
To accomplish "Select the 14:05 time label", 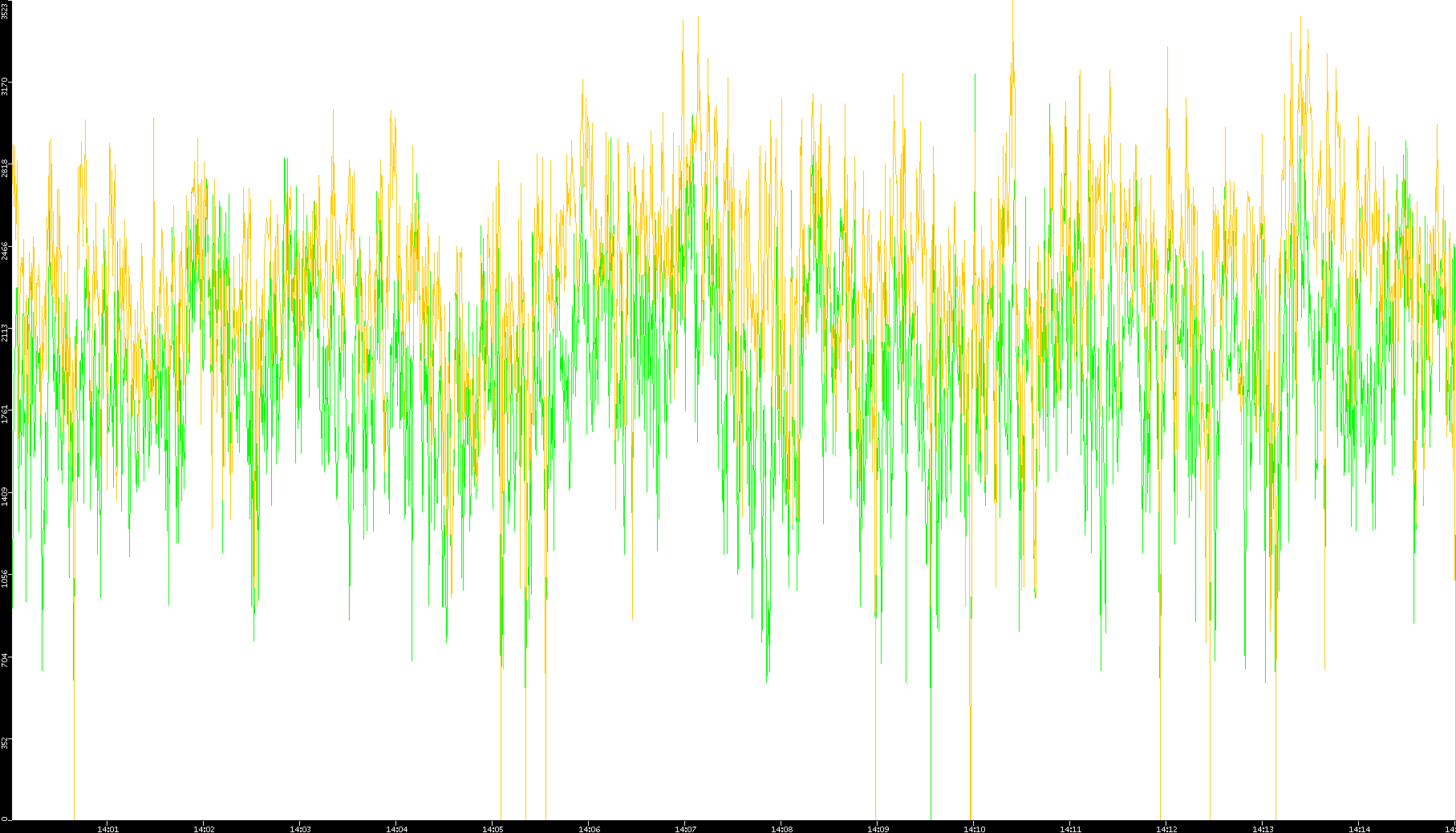I will coord(493,829).
